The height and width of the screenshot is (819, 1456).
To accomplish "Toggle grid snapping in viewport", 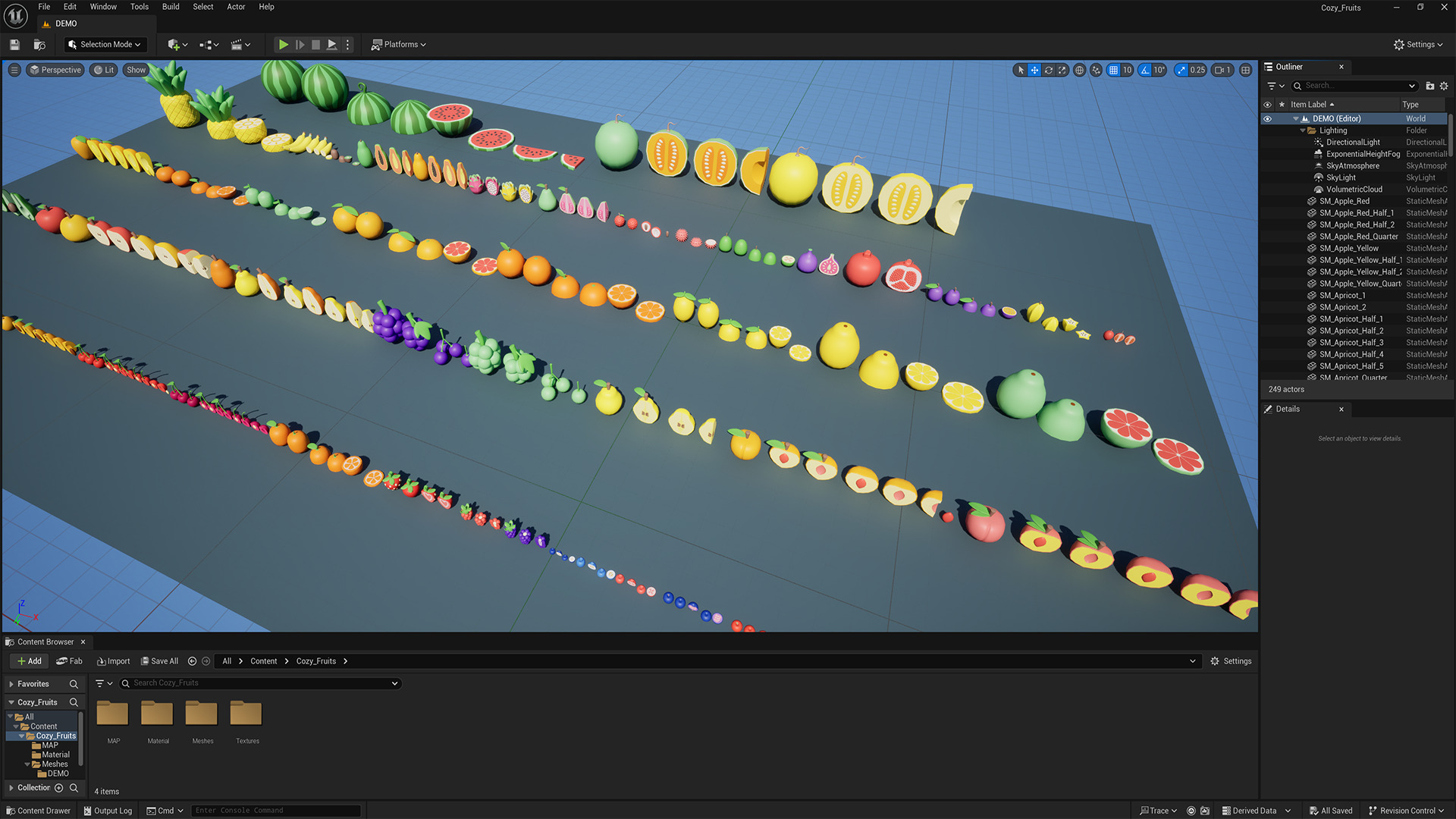I will [x=1112, y=70].
